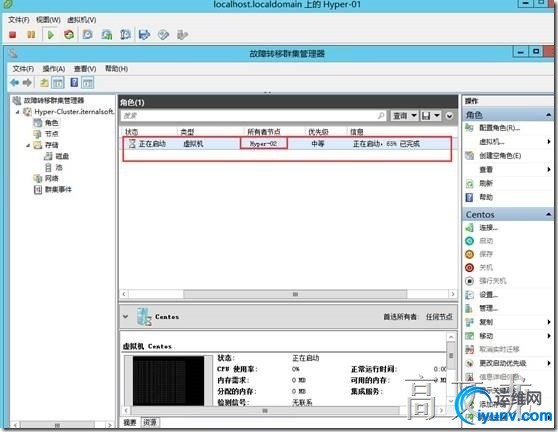Image resolution: width=558 pixels, height=432 pixels.
Task: Switch to the 资源 tab
Action: coord(150,422)
